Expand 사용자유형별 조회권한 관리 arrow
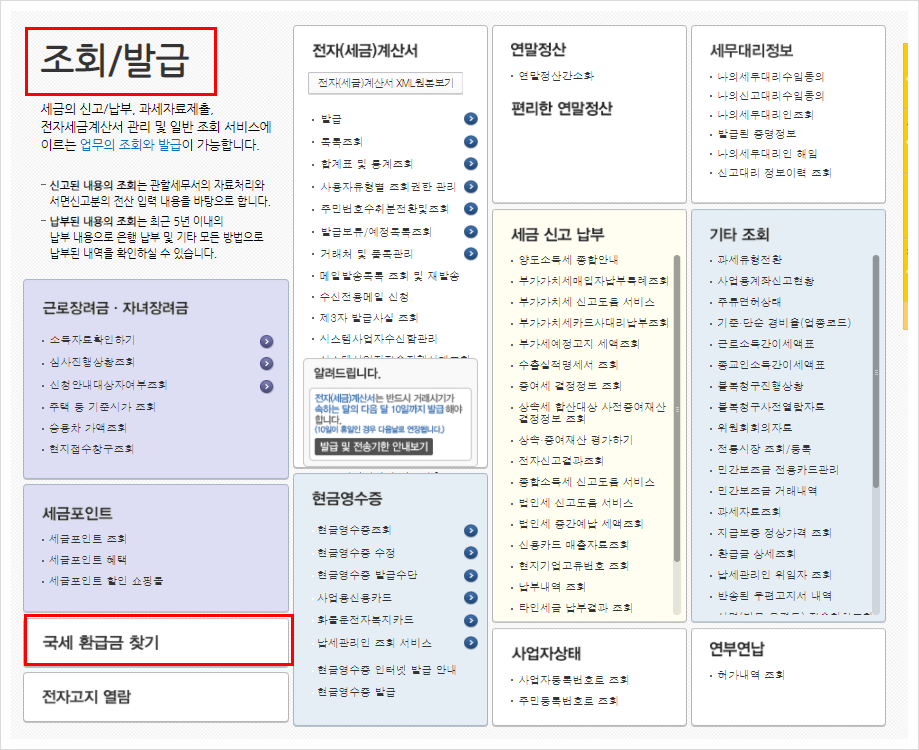 [x=469, y=186]
